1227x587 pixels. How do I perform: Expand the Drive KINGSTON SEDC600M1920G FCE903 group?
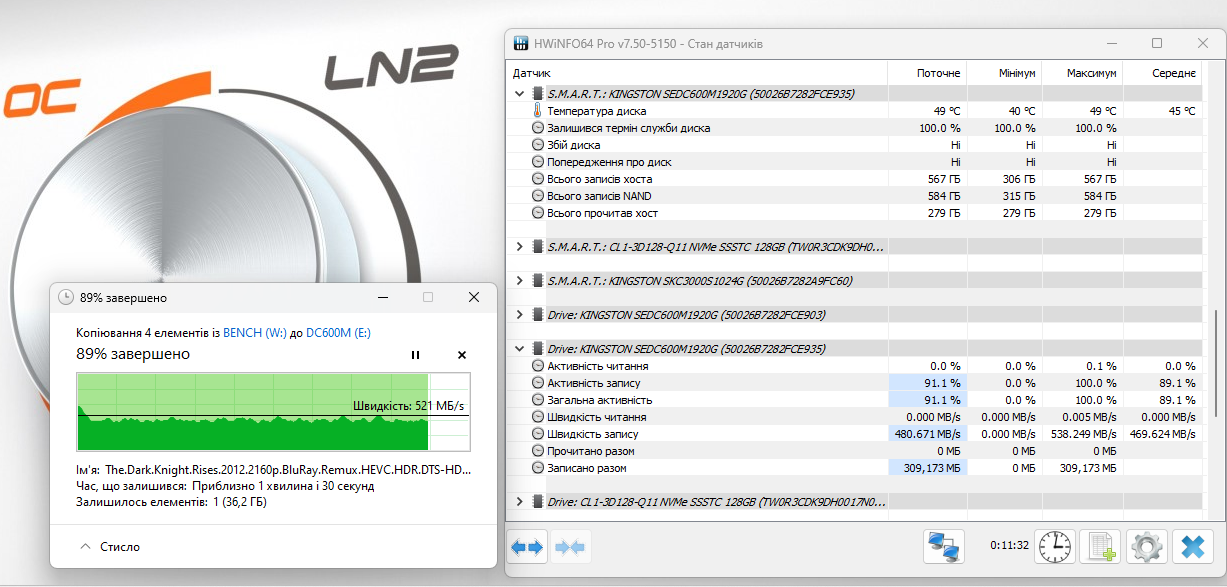click(519, 315)
